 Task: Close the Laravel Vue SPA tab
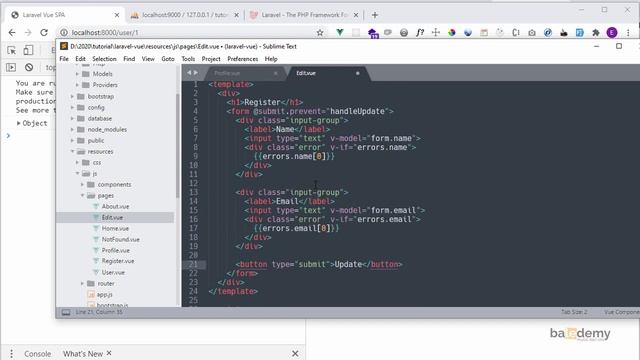point(117,15)
